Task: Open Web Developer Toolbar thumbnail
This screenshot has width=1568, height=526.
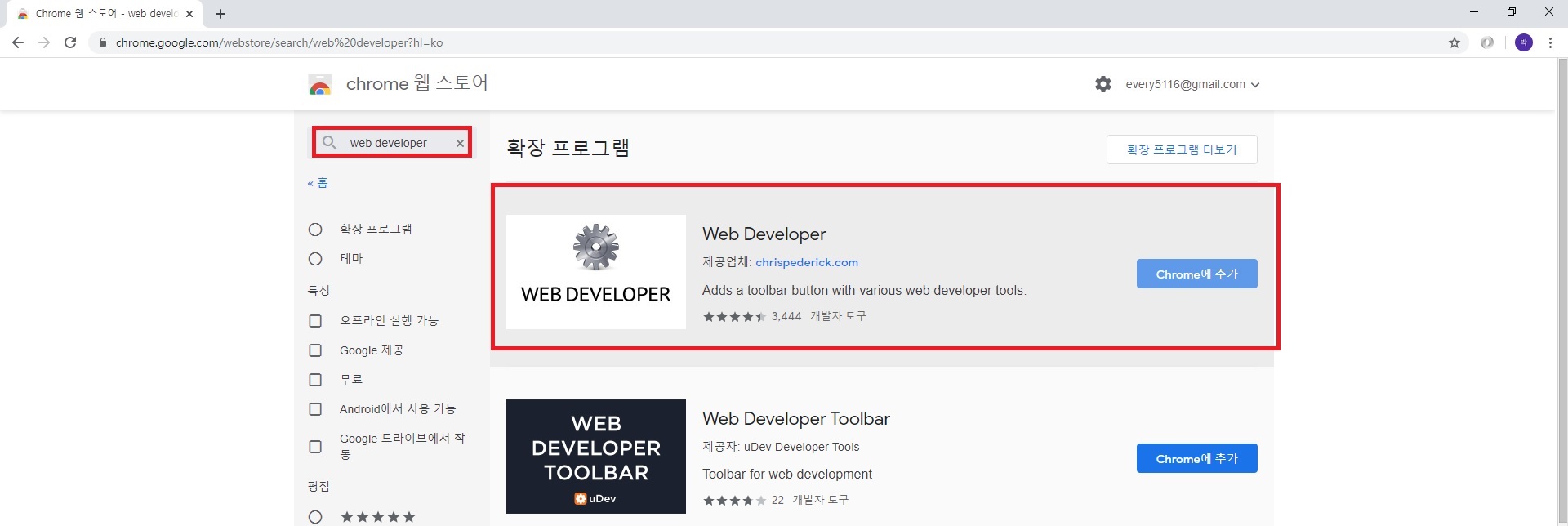Action: [x=596, y=457]
